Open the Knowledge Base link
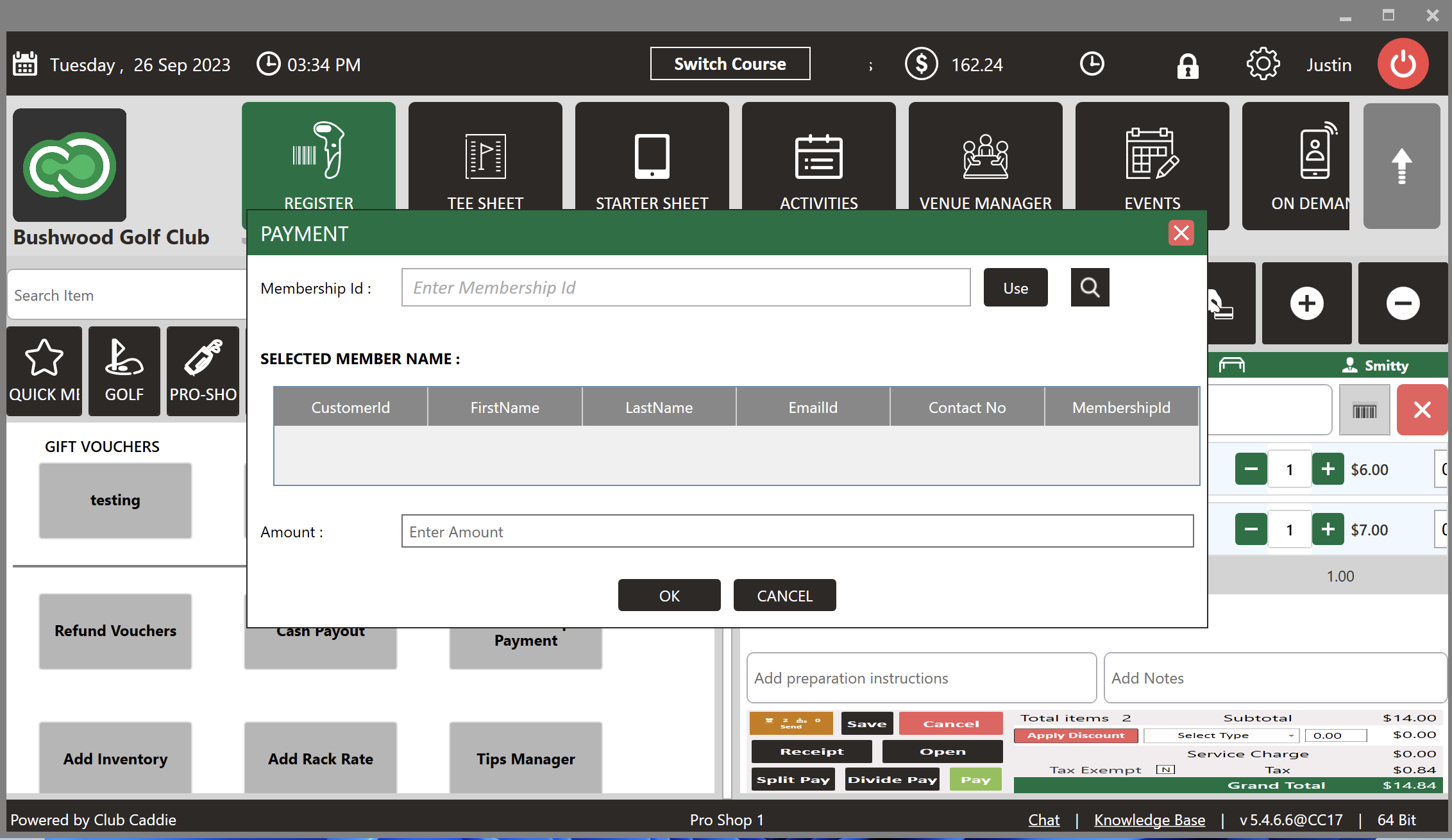The width and height of the screenshot is (1452, 840). pos(1149,819)
